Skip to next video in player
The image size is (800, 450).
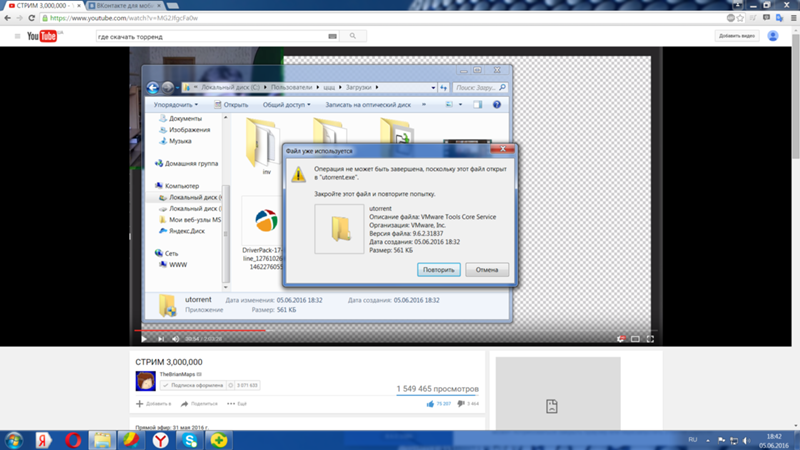pyautogui.click(x=161, y=339)
